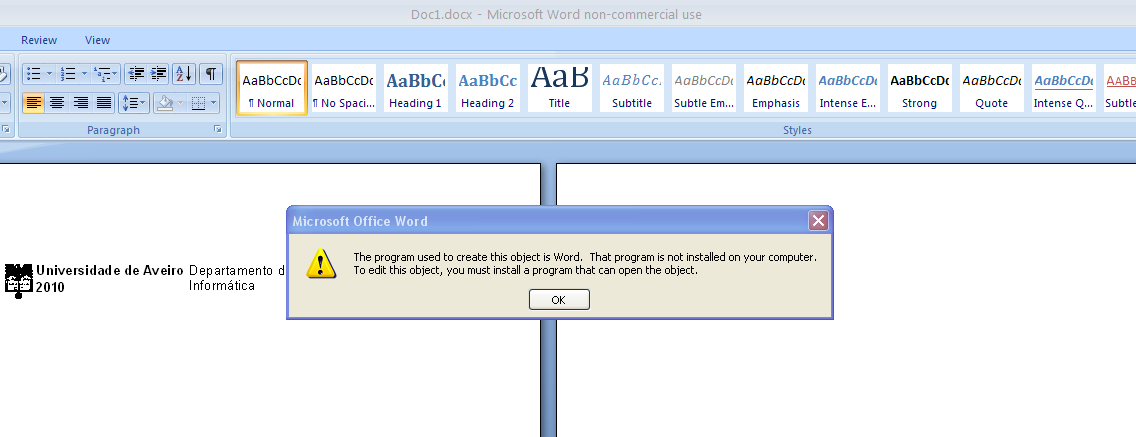This screenshot has height=437, width=1136.
Task: Apply Heading 1 style
Action: pyautogui.click(x=415, y=88)
